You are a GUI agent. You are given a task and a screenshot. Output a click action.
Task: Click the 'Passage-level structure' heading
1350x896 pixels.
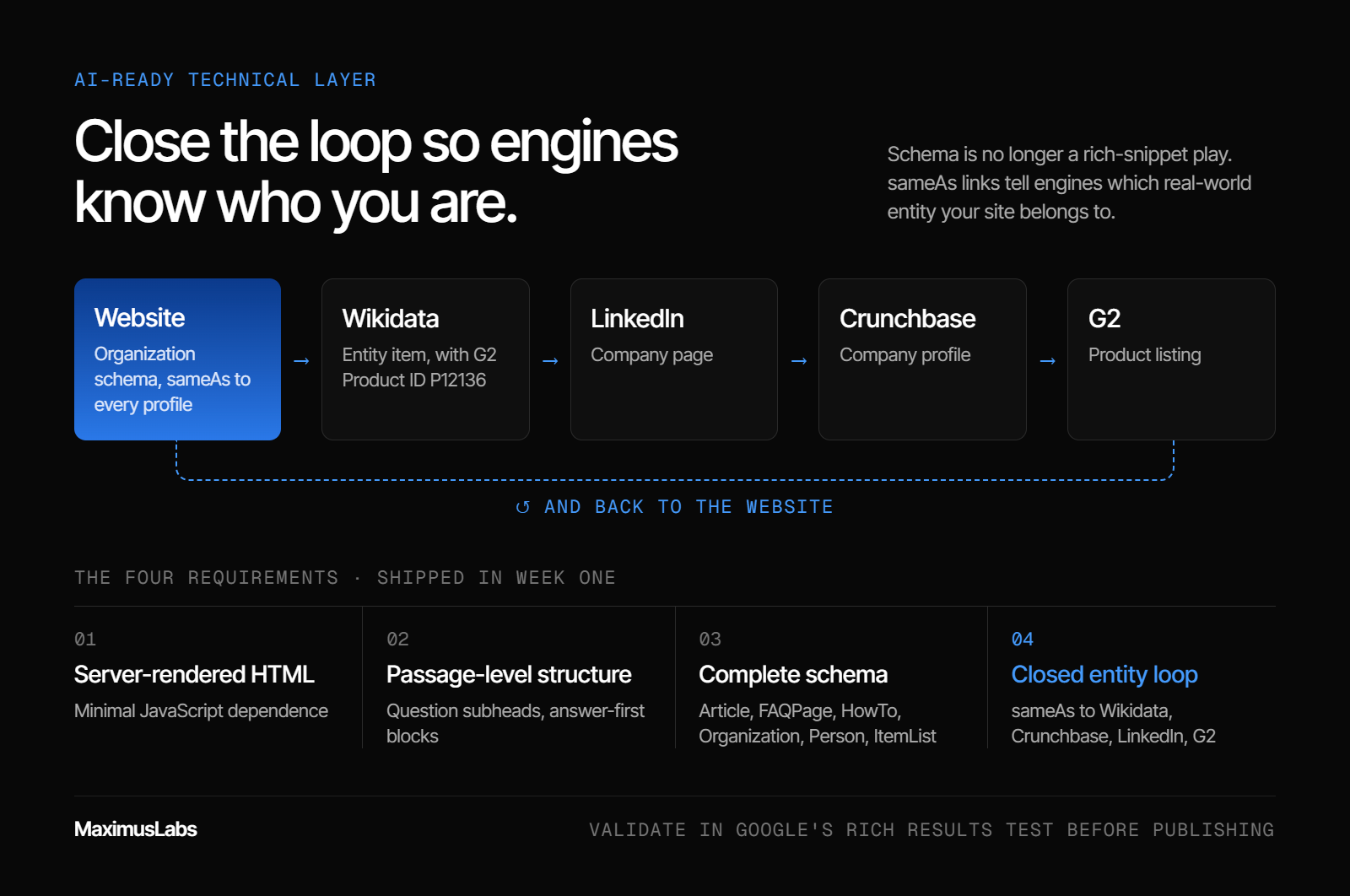coord(509,675)
